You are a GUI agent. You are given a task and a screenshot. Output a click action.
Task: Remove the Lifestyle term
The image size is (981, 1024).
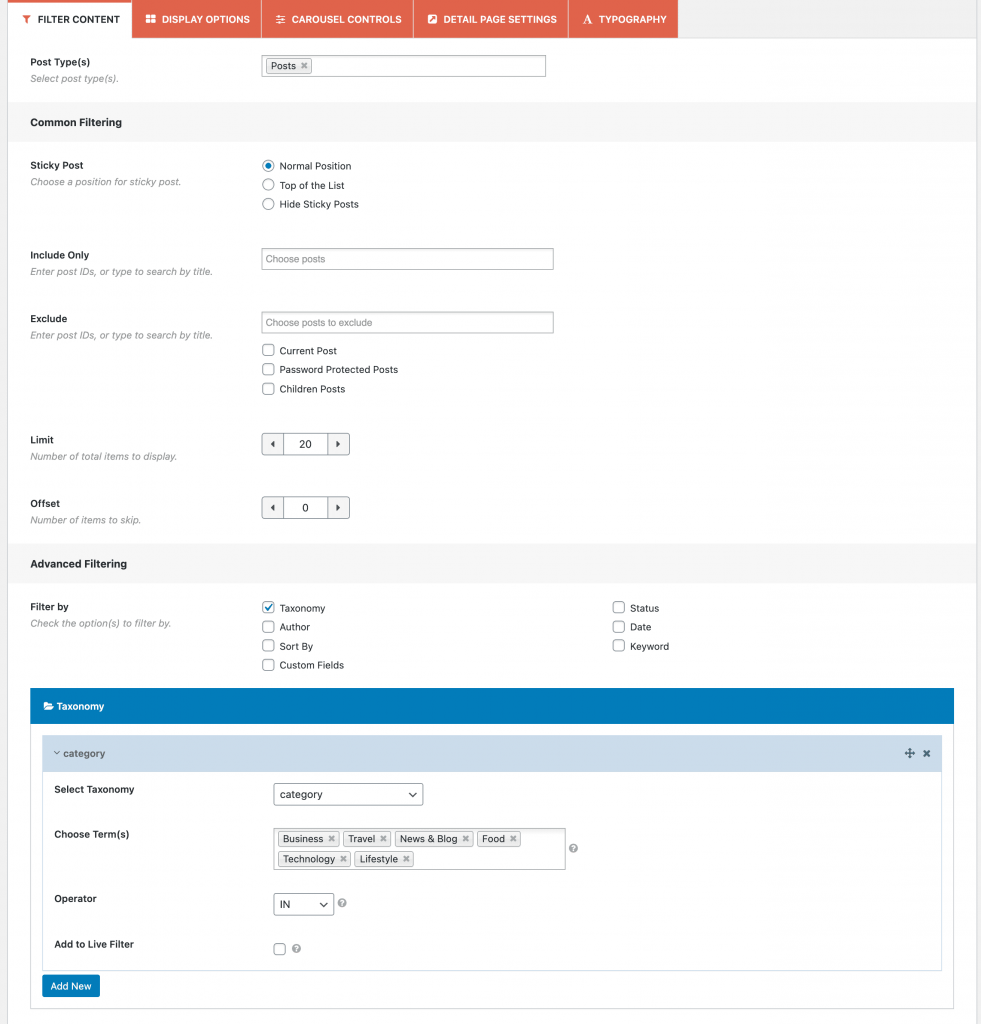pos(406,859)
